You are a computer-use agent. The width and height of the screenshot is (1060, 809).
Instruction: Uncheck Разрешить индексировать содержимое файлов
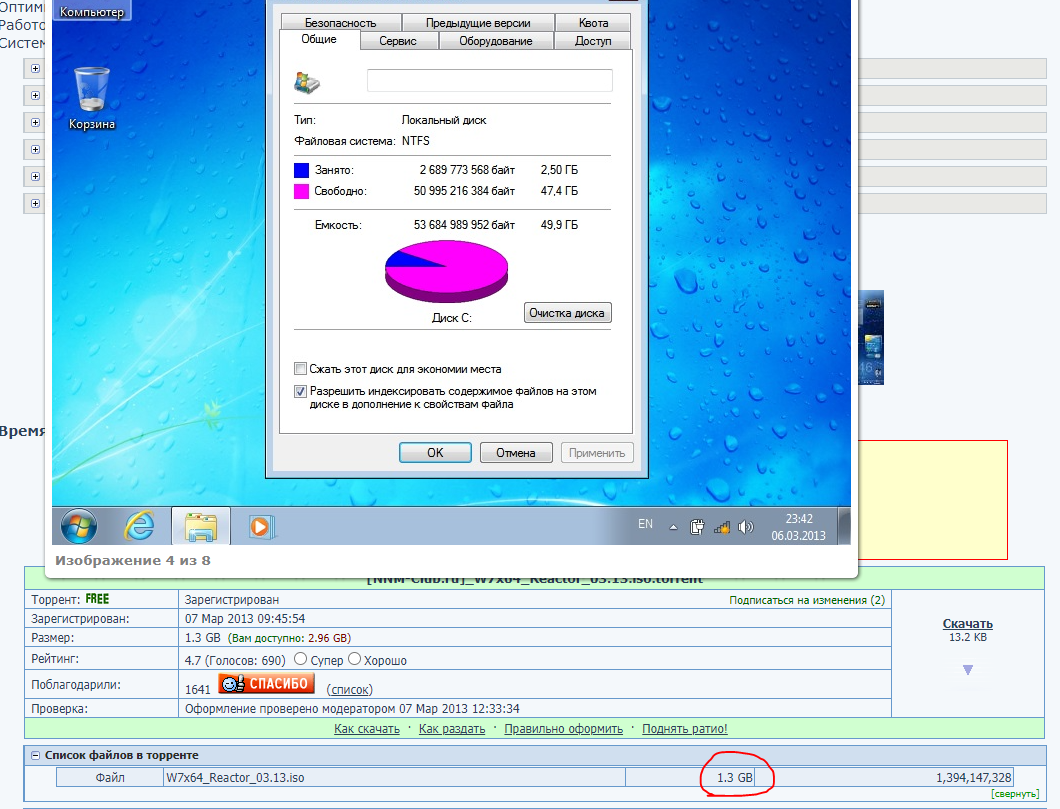301,391
